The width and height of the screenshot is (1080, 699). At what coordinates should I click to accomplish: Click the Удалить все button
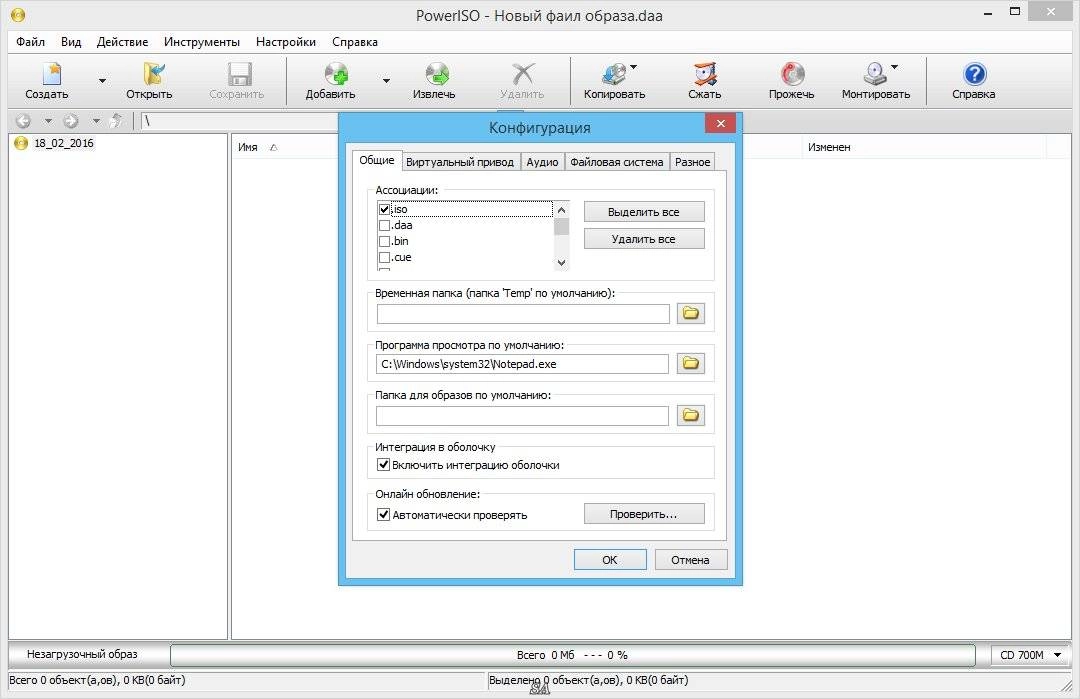tap(644, 239)
